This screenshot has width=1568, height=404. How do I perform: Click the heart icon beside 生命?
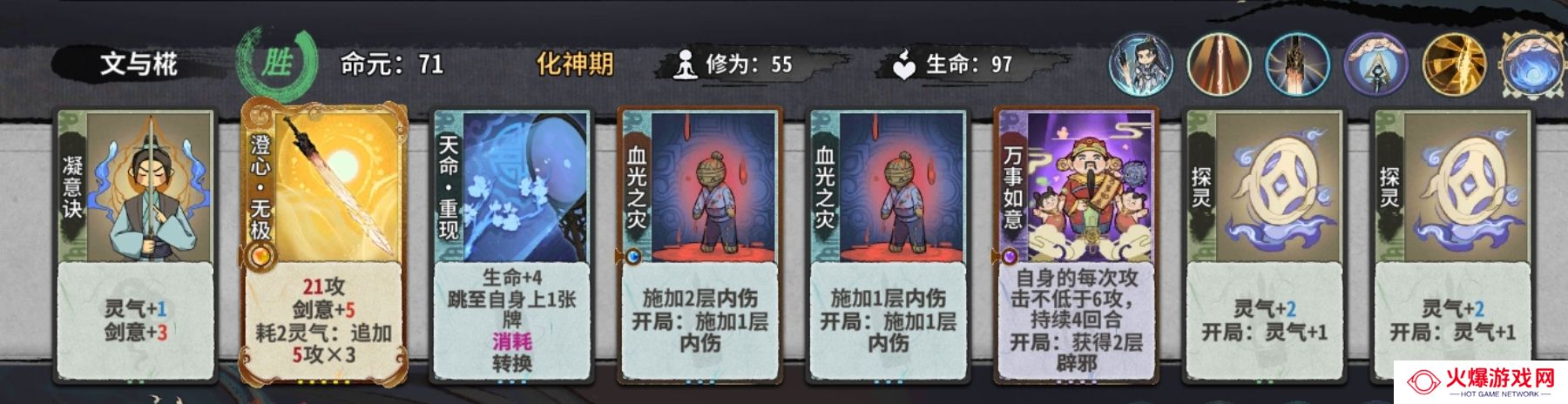click(x=905, y=64)
